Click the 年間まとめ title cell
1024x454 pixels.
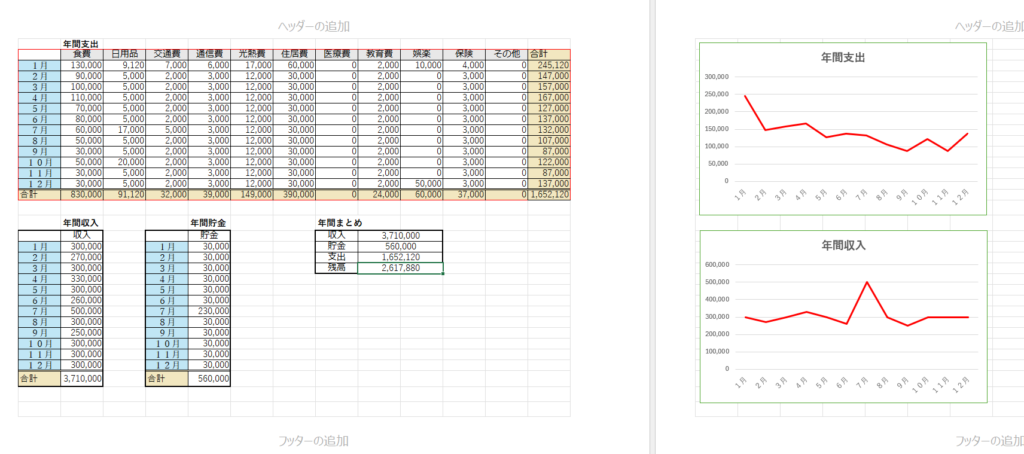click(x=339, y=223)
